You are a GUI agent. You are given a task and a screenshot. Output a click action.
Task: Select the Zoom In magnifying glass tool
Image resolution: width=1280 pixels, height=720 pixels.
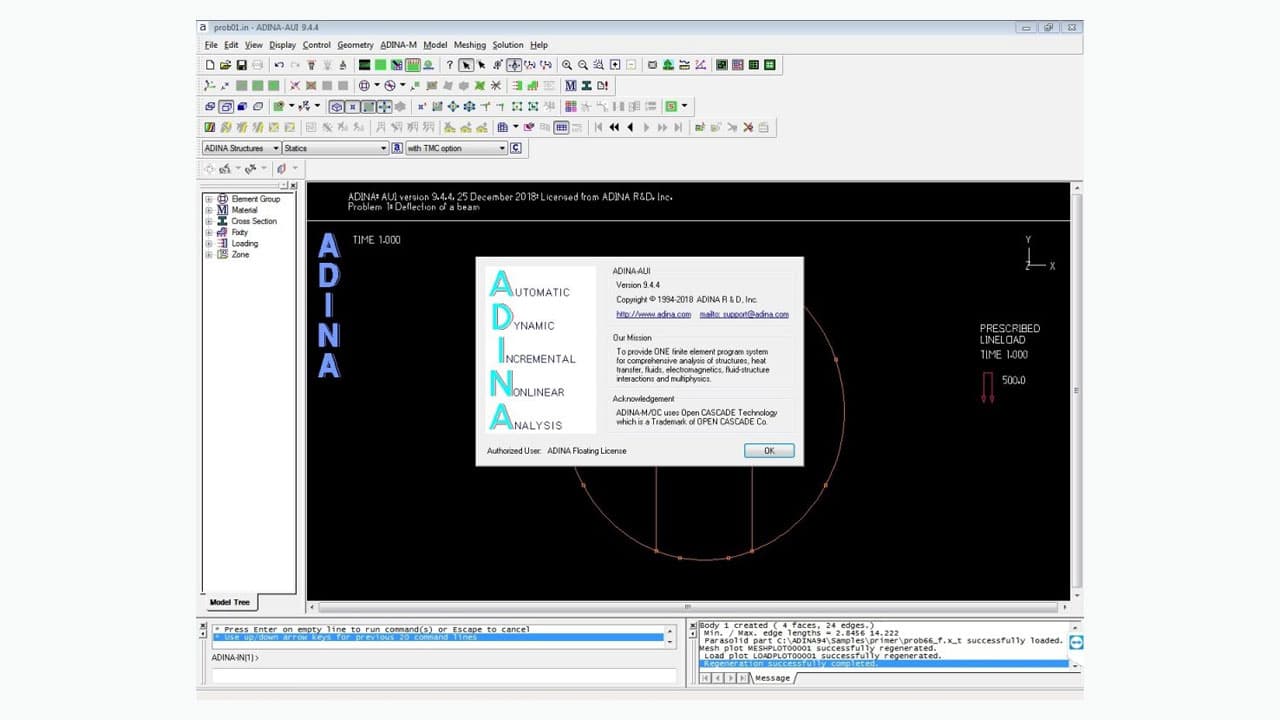pos(567,64)
